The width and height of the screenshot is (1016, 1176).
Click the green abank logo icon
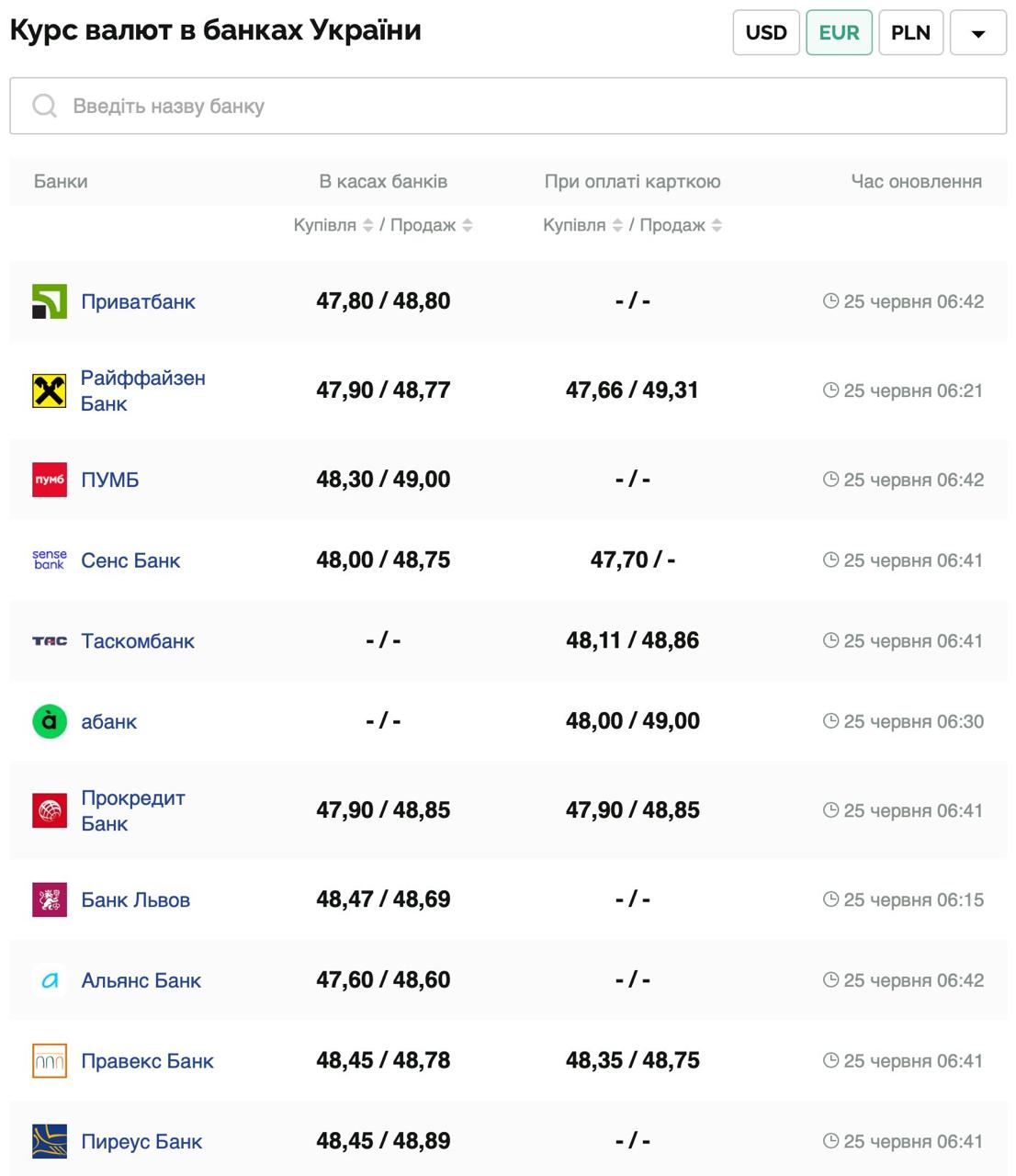click(x=50, y=722)
